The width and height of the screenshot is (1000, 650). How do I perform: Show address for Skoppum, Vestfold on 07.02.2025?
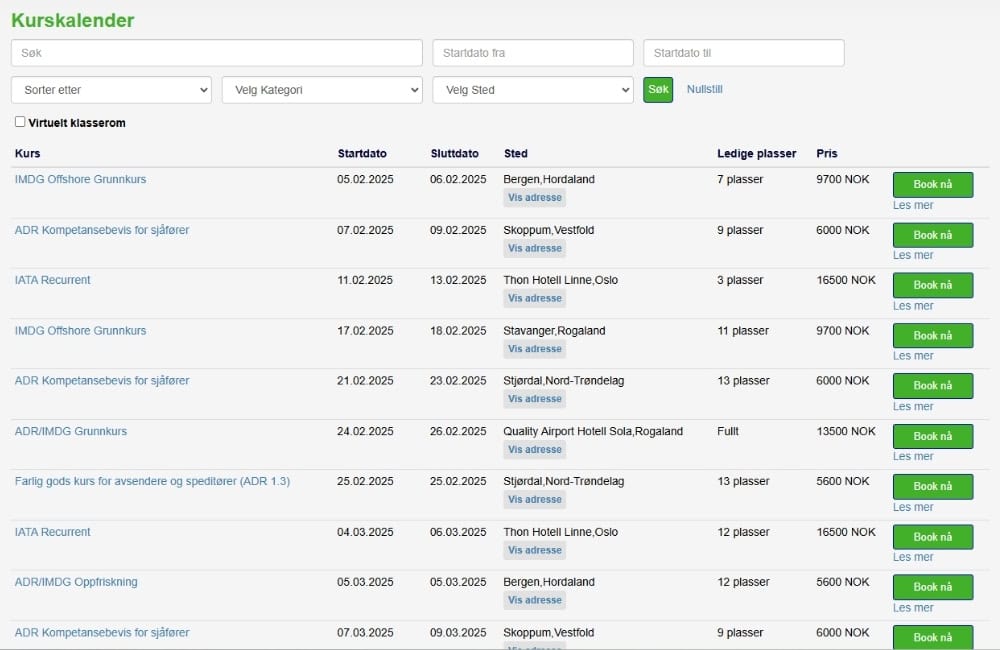(x=534, y=248)
